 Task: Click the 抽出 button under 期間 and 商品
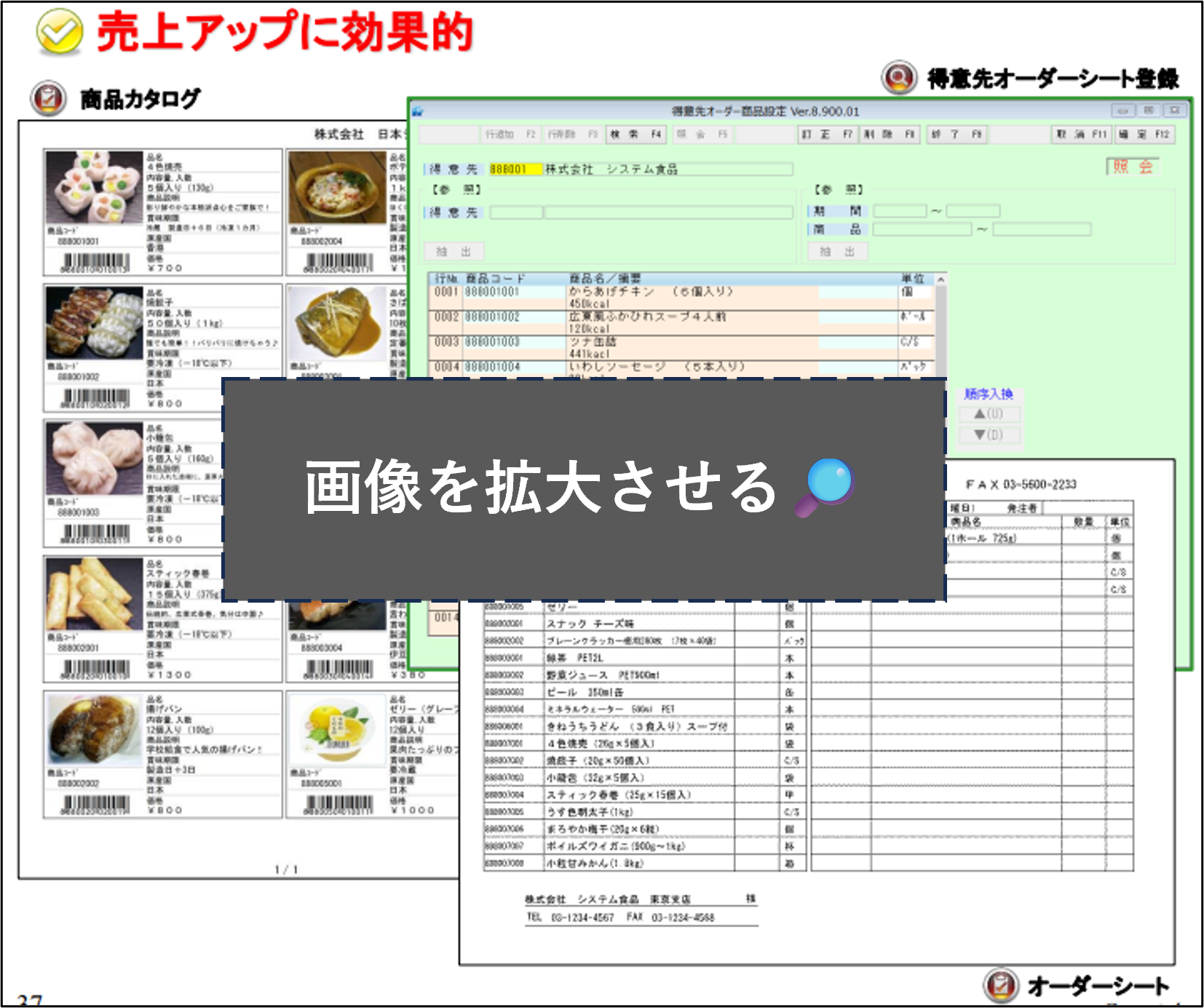tap(838, 252)
